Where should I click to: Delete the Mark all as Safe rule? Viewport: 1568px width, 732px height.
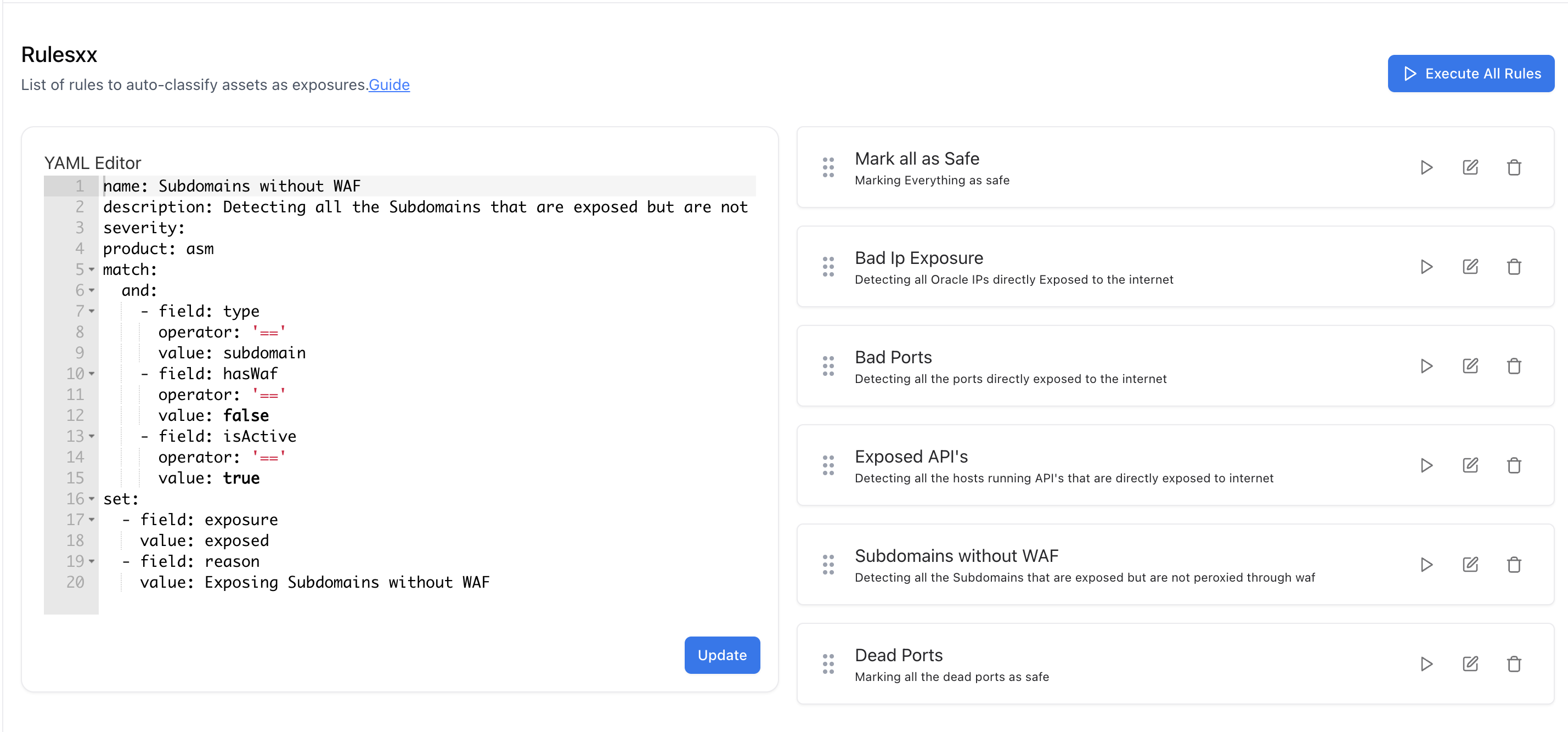pyautogui.click(x=1515, y=167)
